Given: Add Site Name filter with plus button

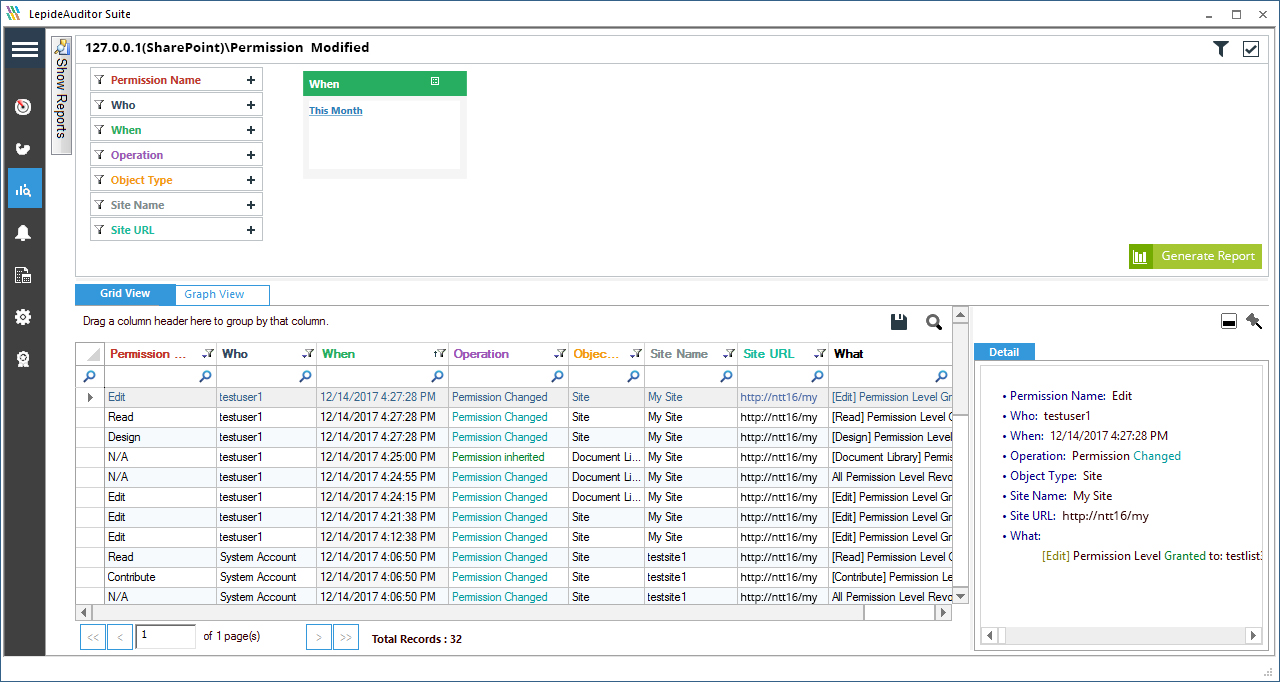Looking at the screenshot, I should (251, 205).
